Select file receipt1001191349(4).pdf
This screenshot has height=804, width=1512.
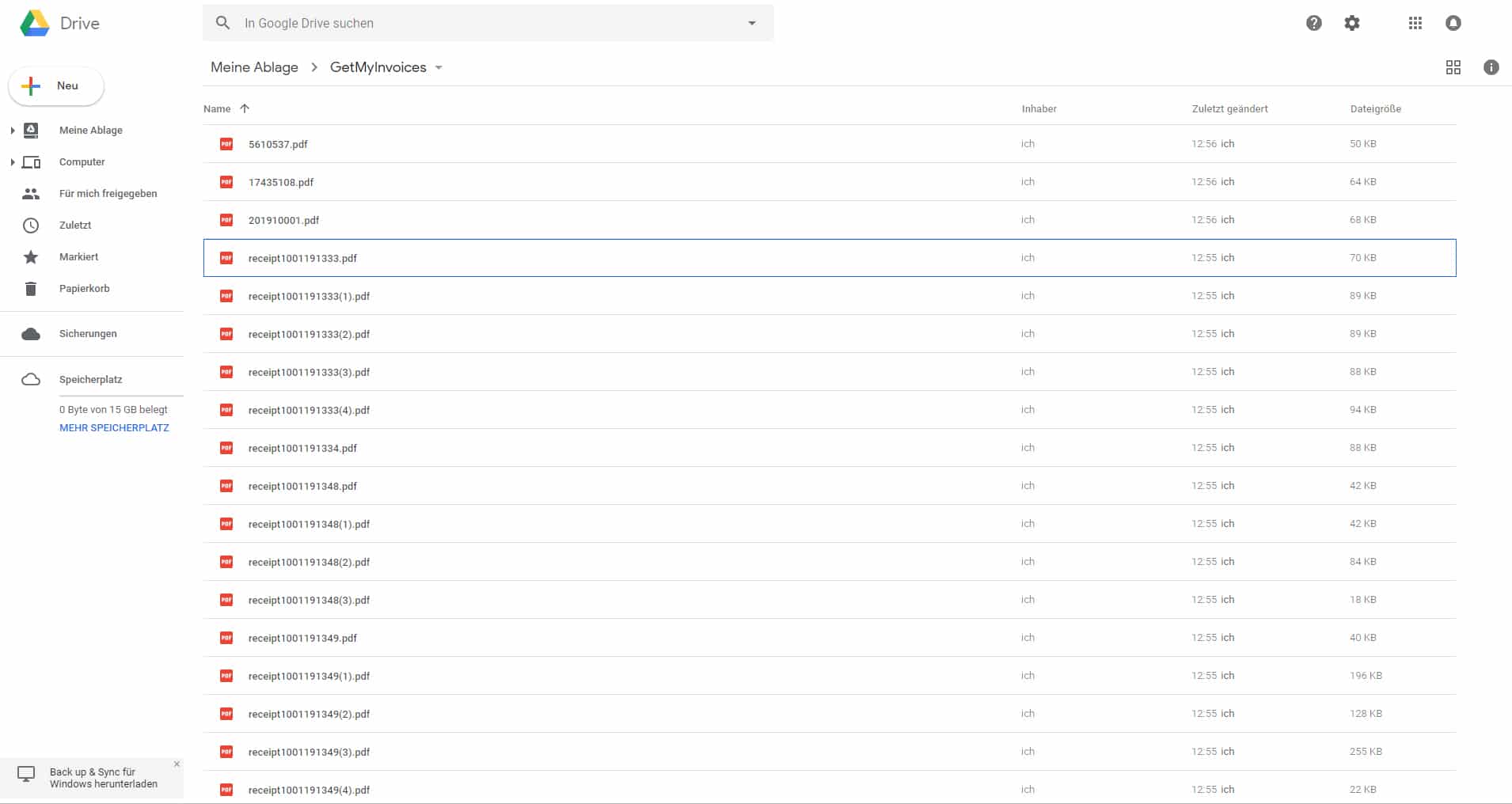(x=830, y=789)
